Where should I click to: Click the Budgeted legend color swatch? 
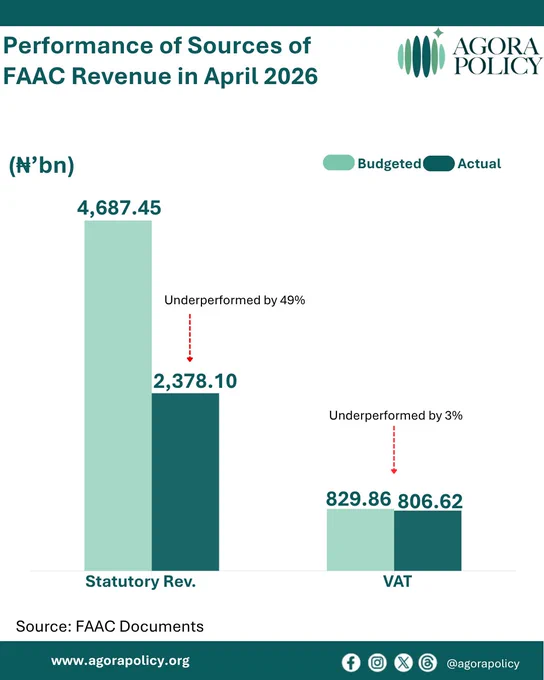[339, 163]
